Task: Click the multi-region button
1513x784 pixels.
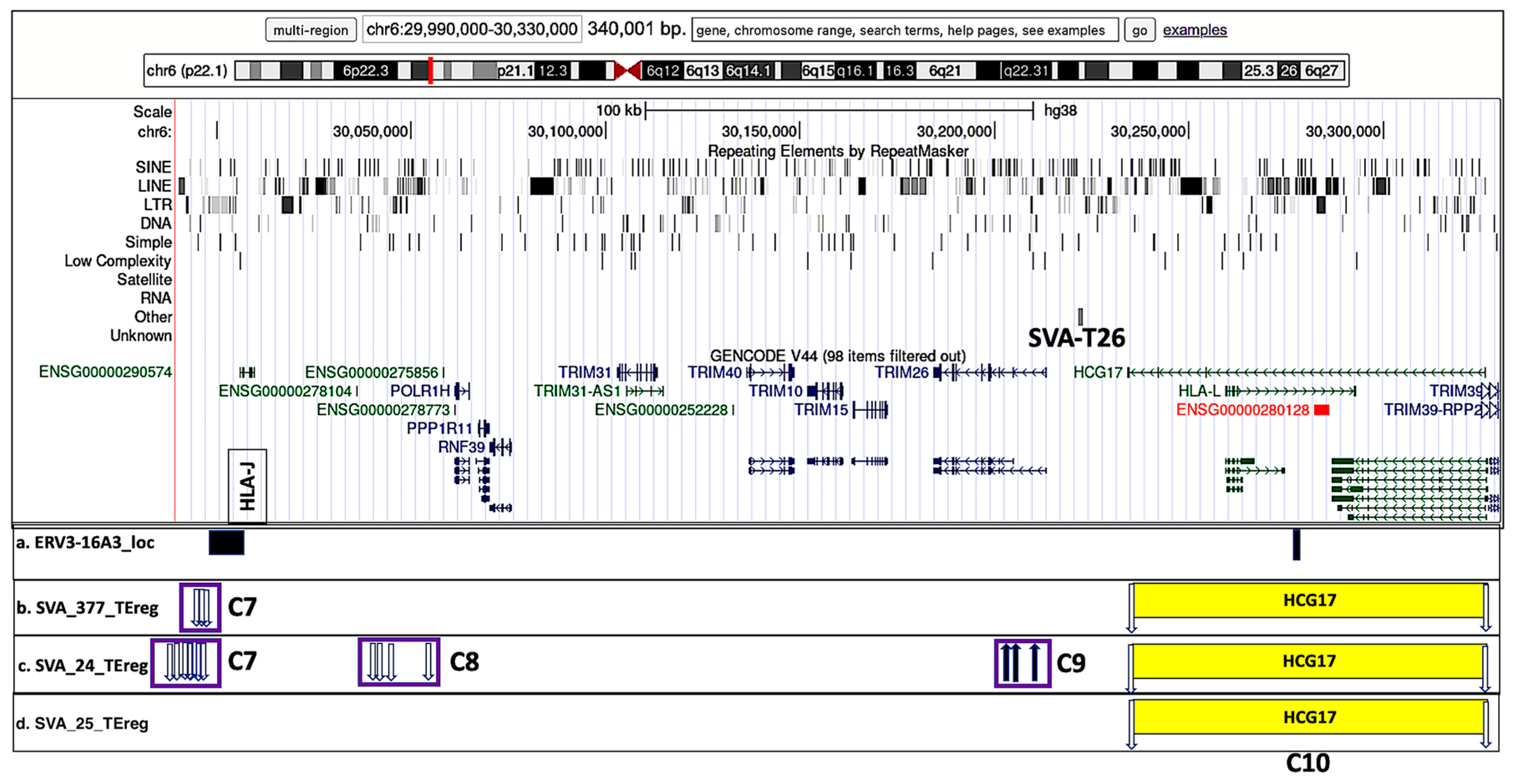Action: (310, 30)
